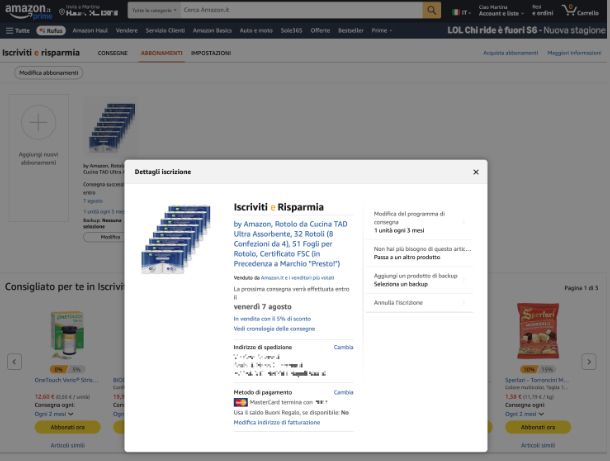Image resolution: width=610 pixels, height=461 pixels.
Task: Click the background subscription roll thumbnail
Action: (x=111, y=128)
